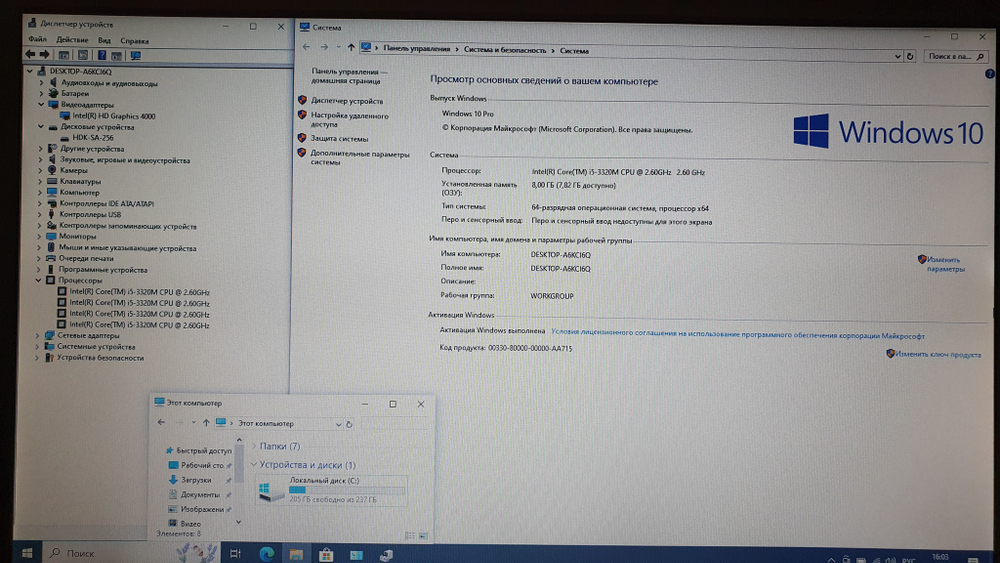Open Task View on the taskbar
This screenshot has height=563, width=1000.
click(x=235, y=553)
